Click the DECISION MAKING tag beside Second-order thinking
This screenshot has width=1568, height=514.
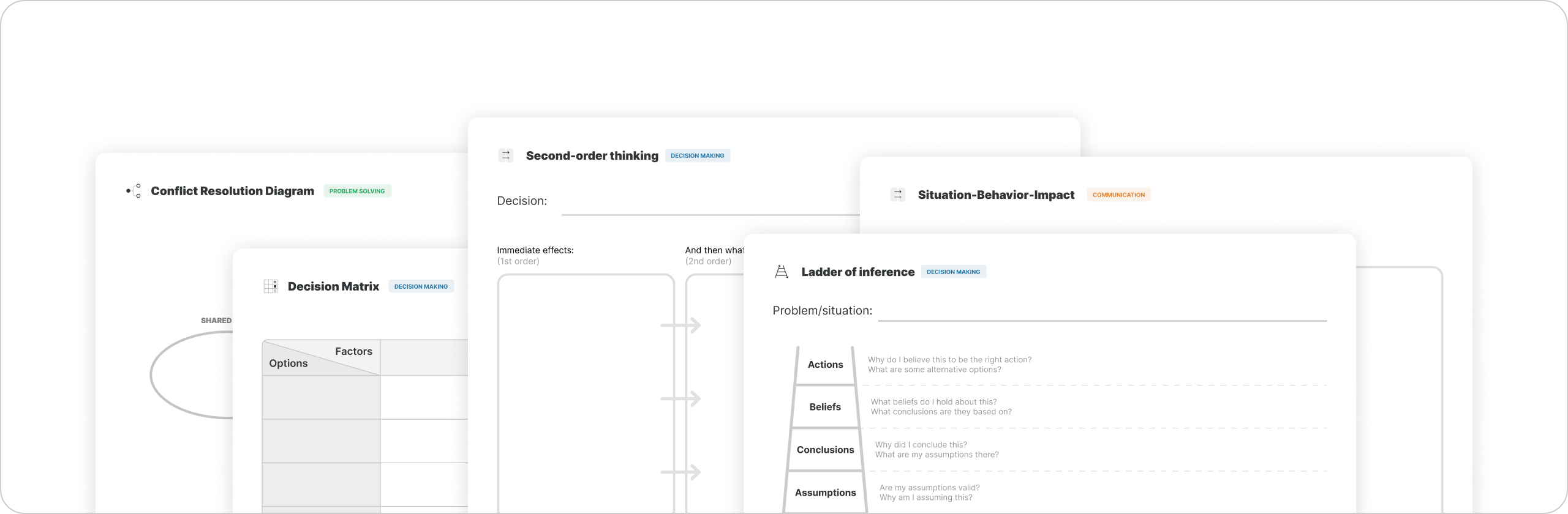tap(697, 155)
